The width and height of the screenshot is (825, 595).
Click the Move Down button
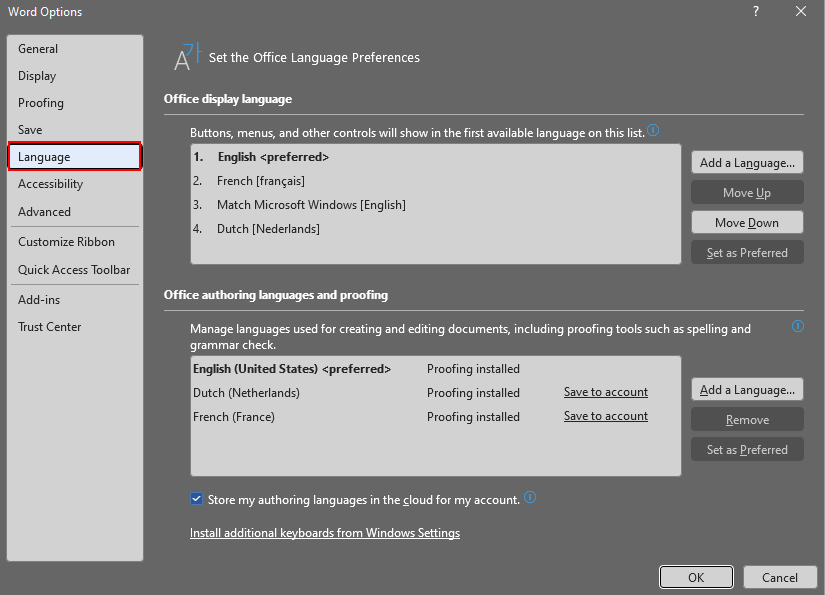pyautogui.click(x=747, y=223)
